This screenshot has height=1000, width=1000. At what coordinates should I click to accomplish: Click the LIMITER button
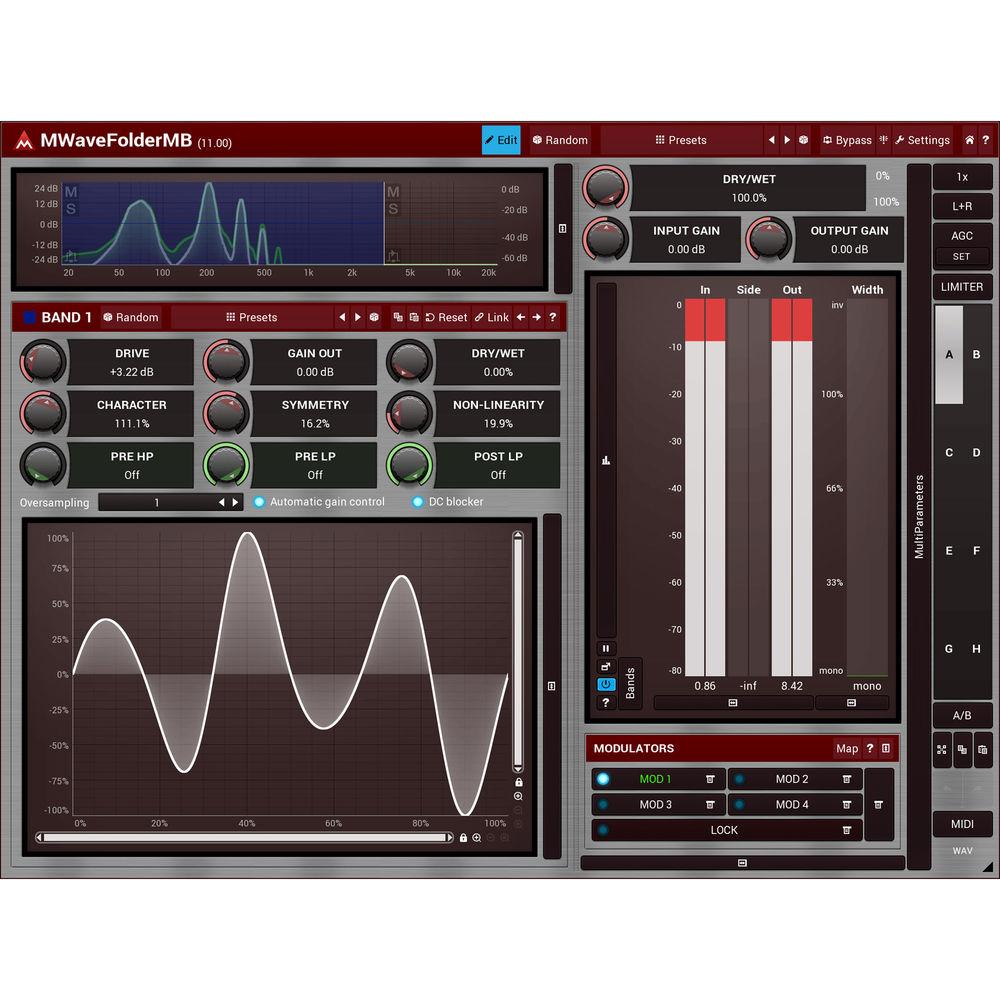point(962,287)
